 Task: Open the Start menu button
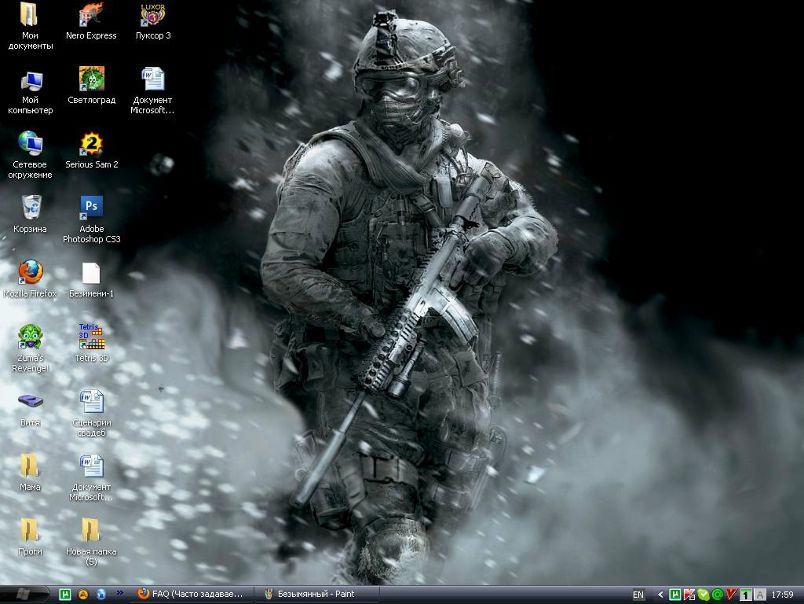pos(25,594)
